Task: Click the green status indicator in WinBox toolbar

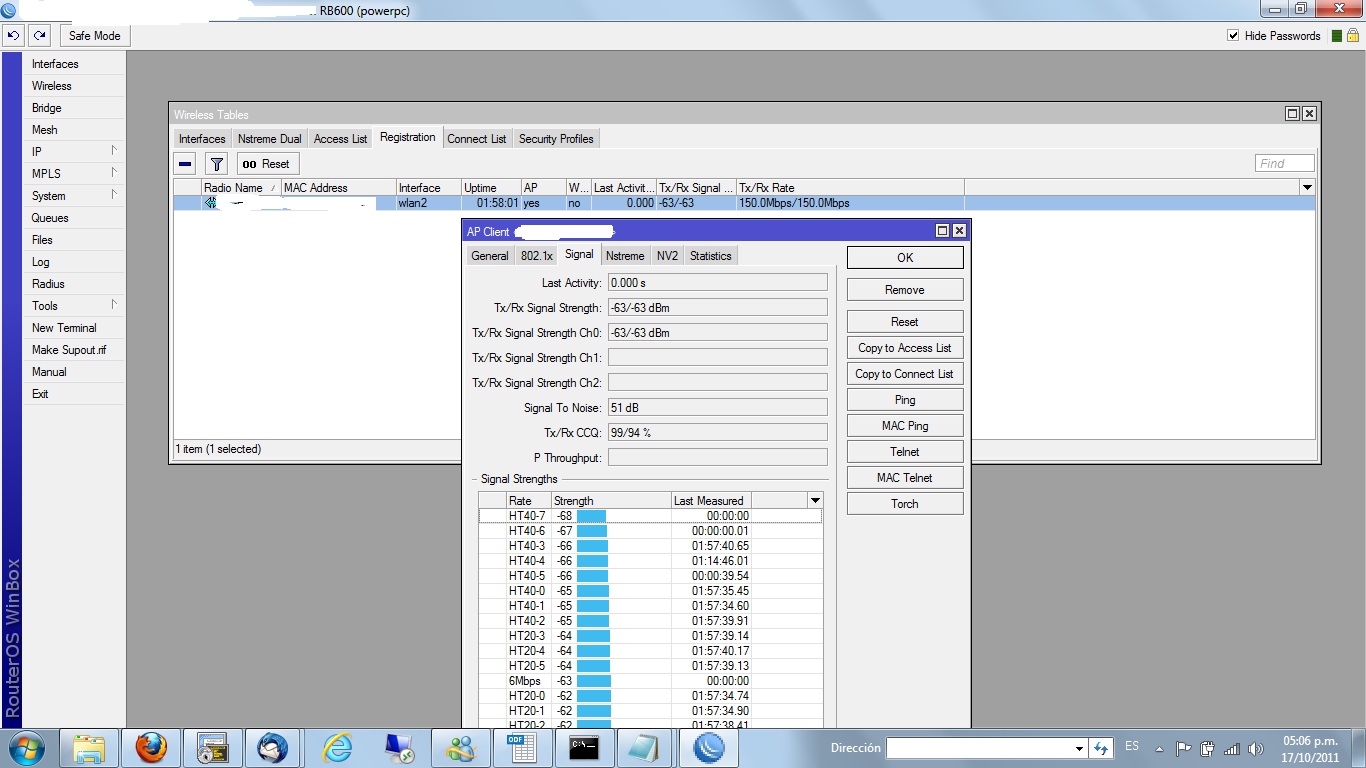Action: coord(1337,36)
